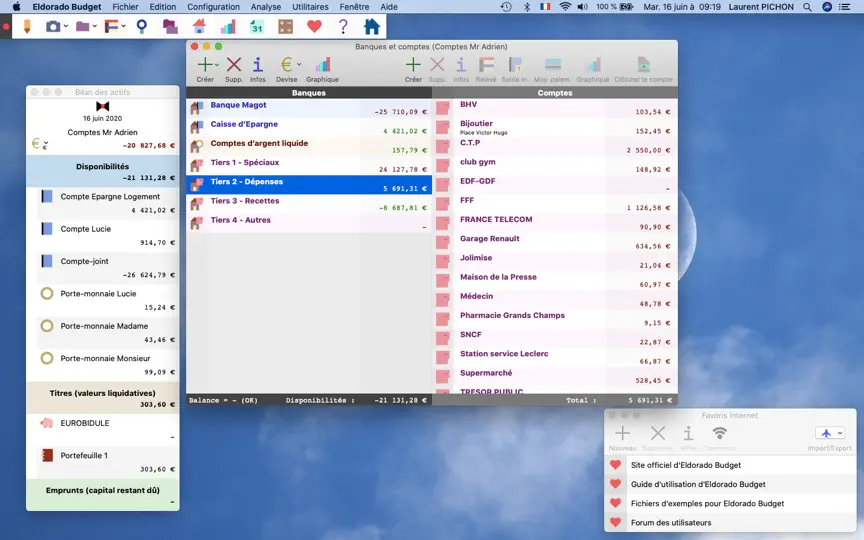Show the banks Graphique chart icon
This screenshot has width=864, height=540.
322,69
